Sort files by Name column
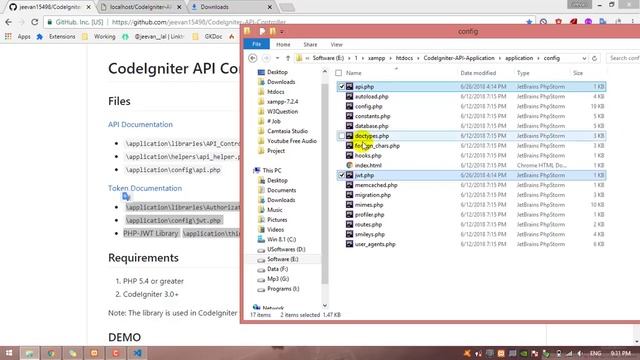 click(x=353, y=73)
